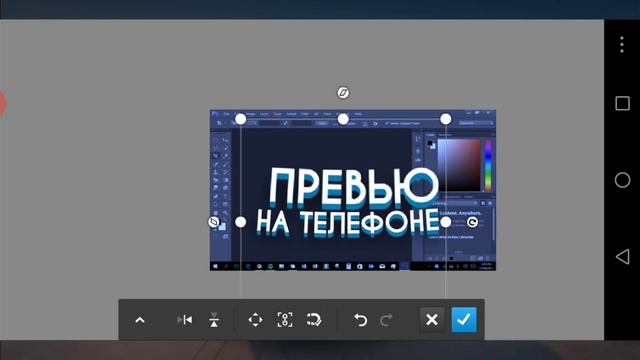
Task: Tap the Android back triangle button
Action: (x=622, y=257)
